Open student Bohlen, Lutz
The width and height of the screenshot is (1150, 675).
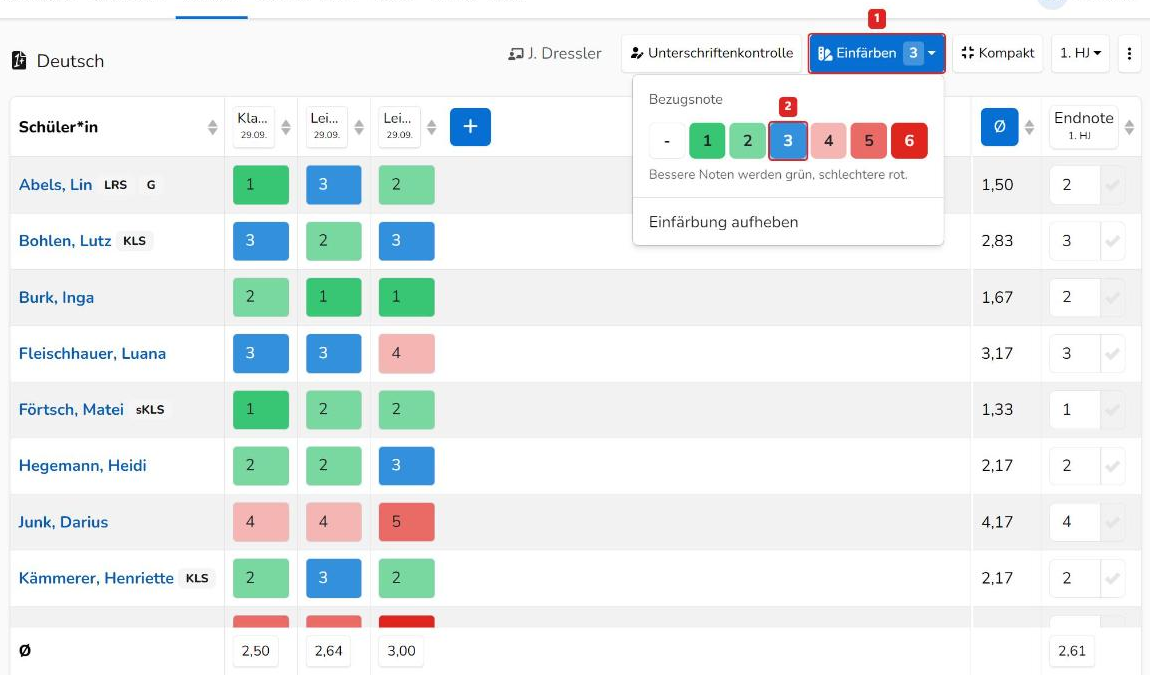tap(65, 241)
